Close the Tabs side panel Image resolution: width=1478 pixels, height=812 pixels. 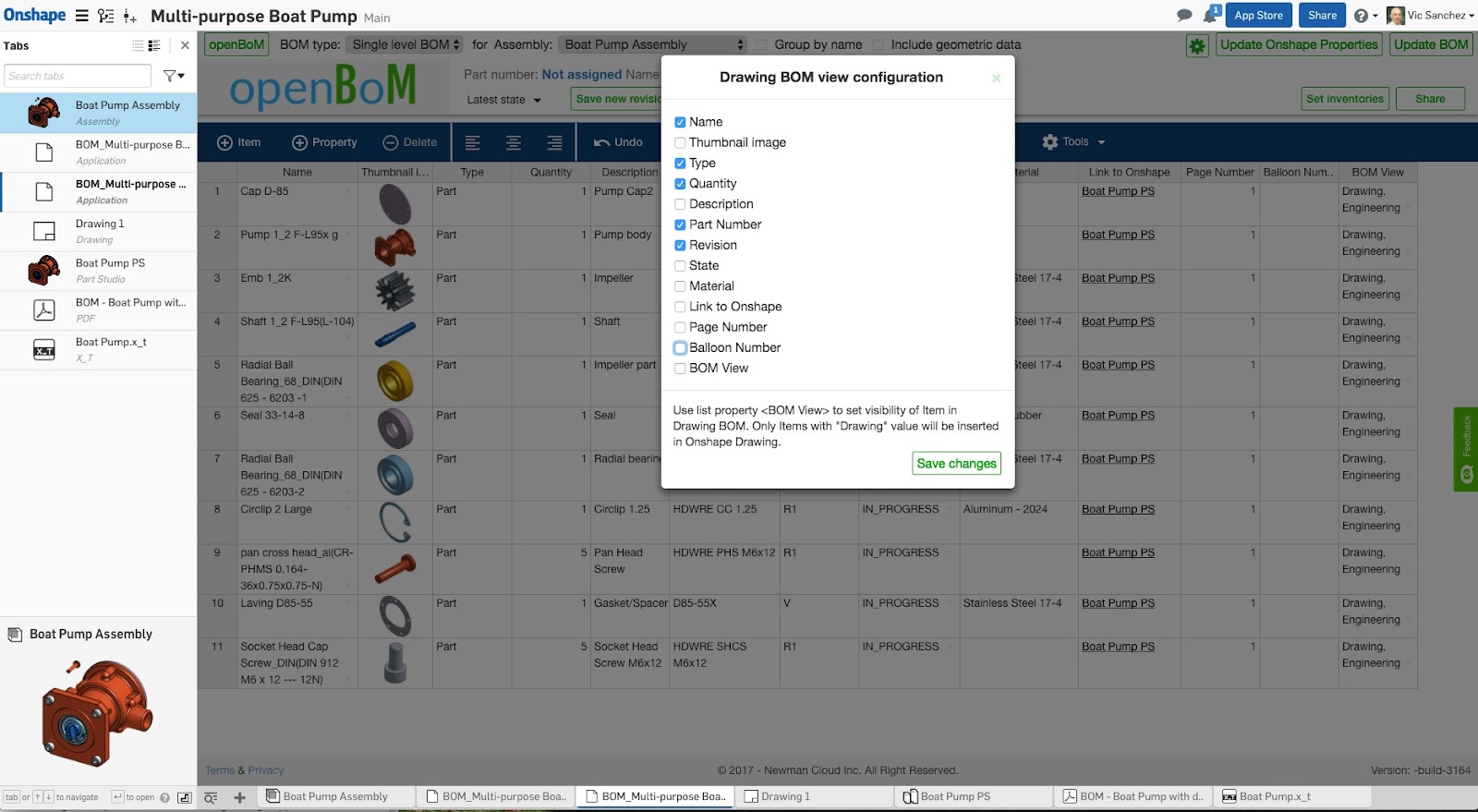(185, 45)
